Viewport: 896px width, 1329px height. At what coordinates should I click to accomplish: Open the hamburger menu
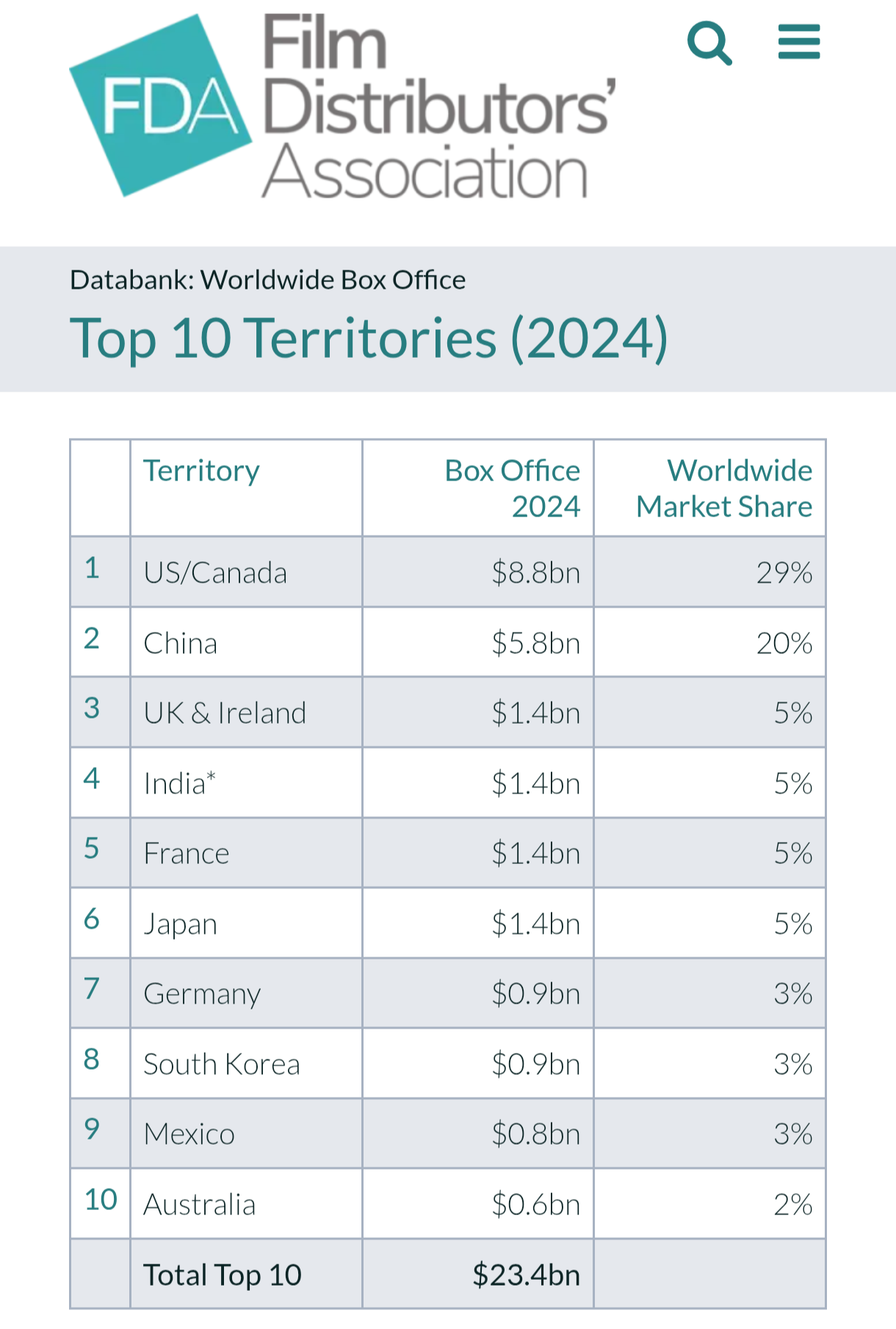799,42
